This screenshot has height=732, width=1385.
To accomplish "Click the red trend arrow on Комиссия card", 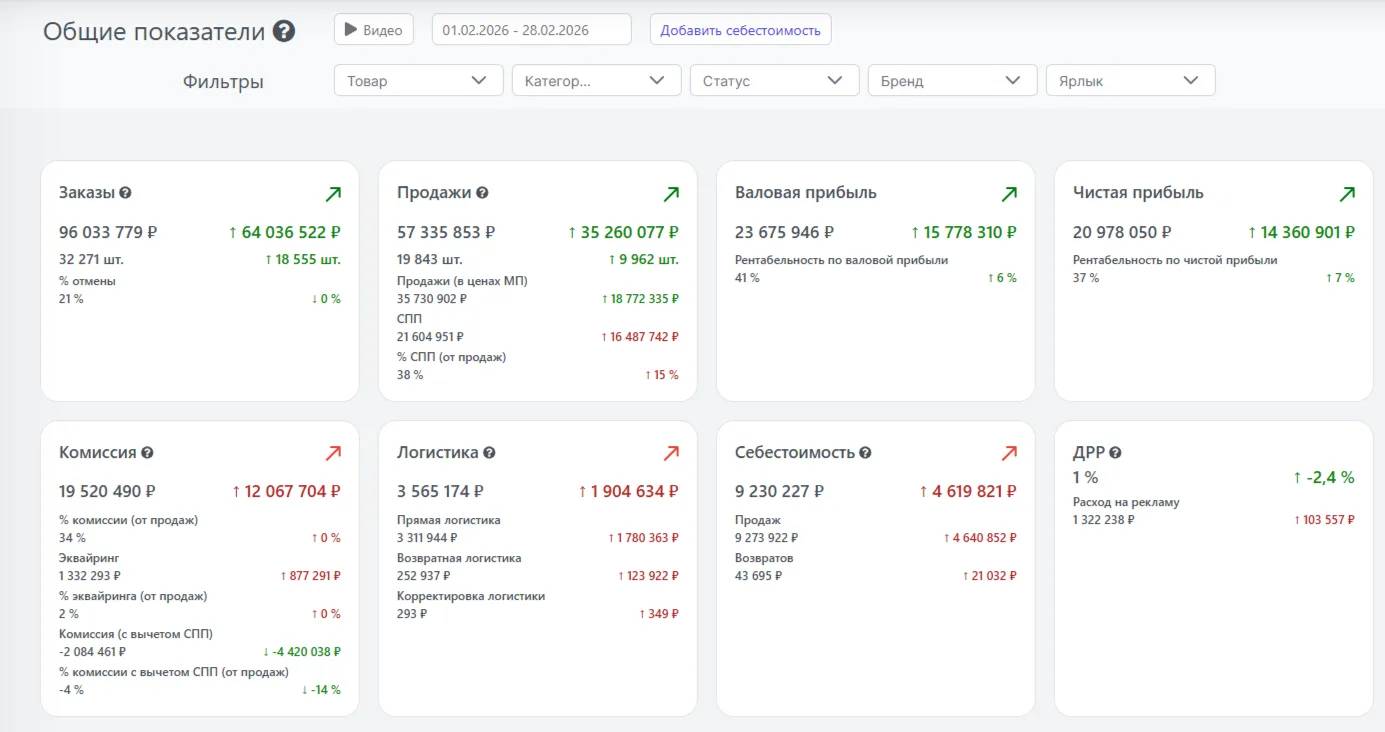I will (x=332, y=454).
